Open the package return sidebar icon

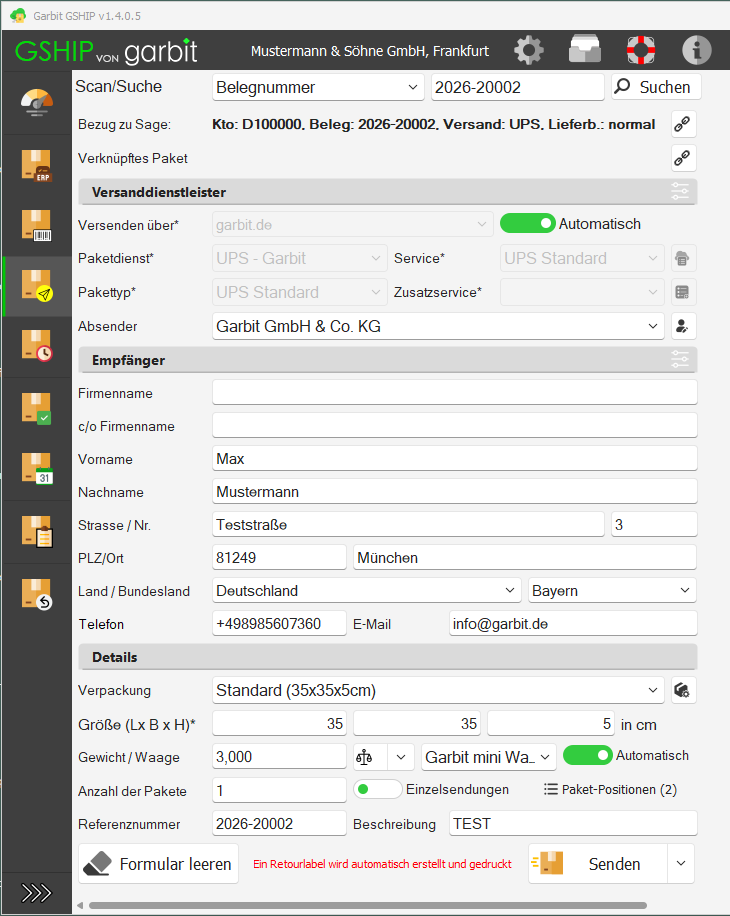(37, 595)
